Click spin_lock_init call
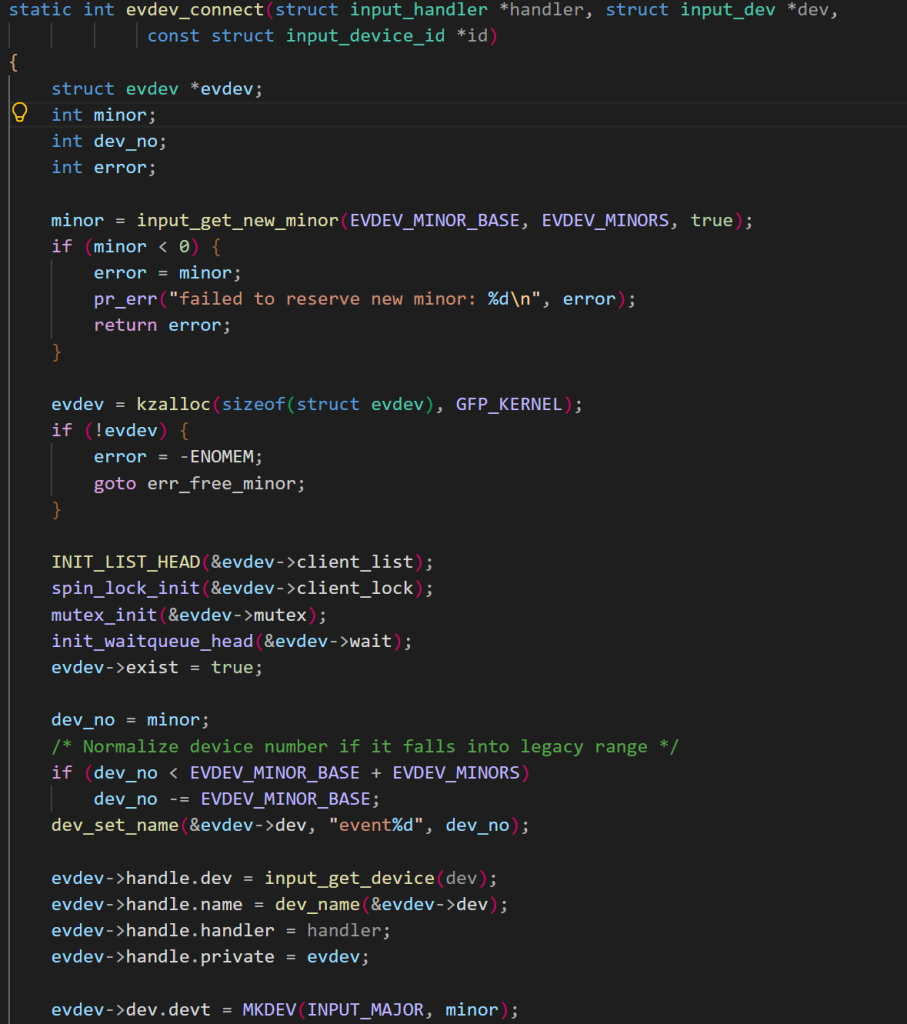Screen dimensions: 907x1024 coord(125,588)
